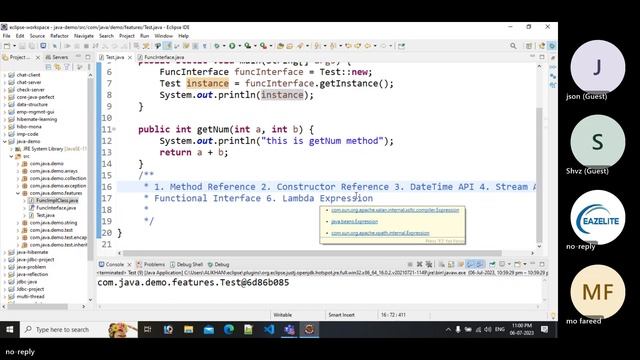Click the EAZELITE participant avatar

(x=598, y=217)
